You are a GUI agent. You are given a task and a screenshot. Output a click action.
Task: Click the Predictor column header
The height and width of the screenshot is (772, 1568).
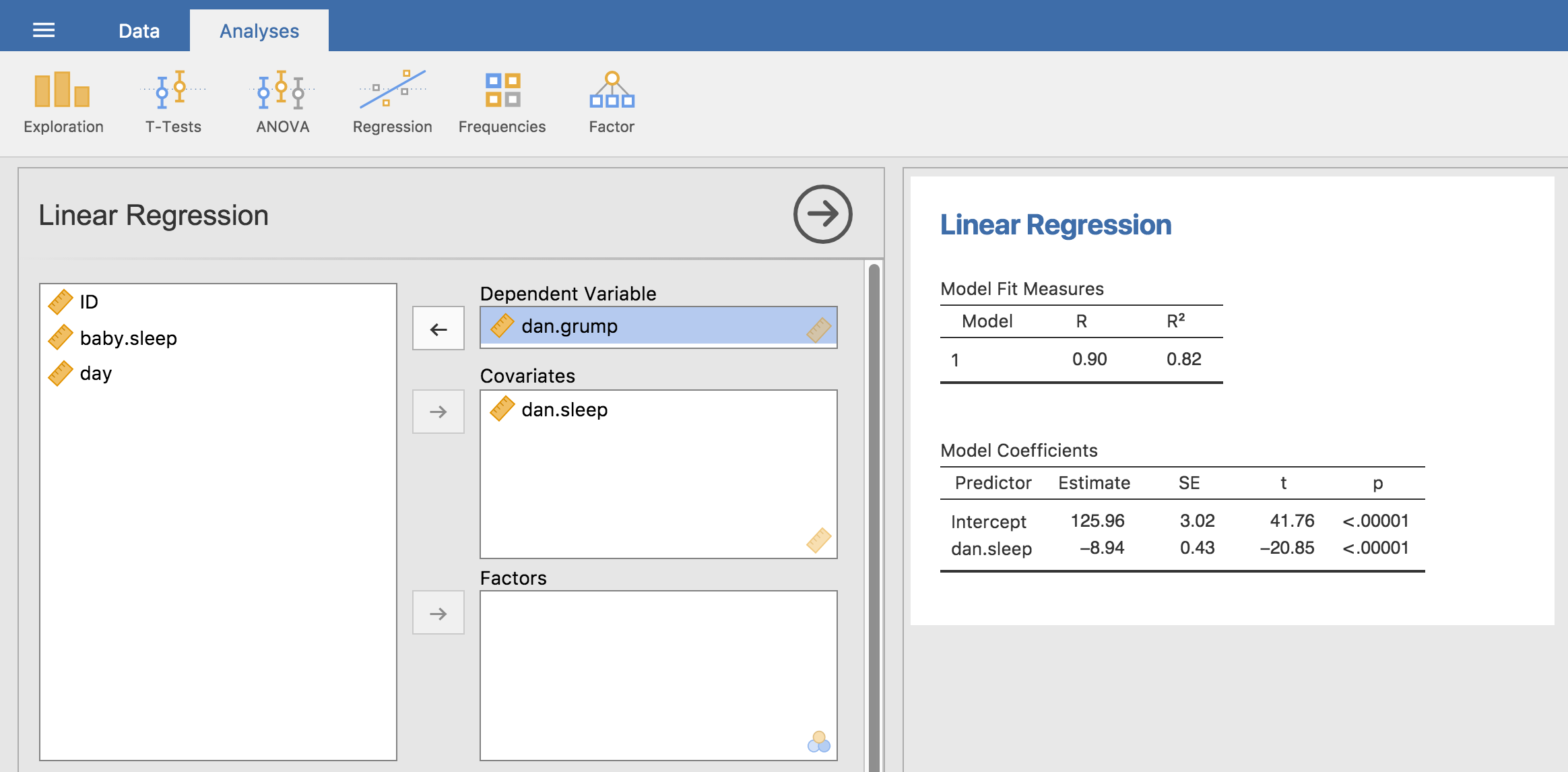click(x=993, y=483)
